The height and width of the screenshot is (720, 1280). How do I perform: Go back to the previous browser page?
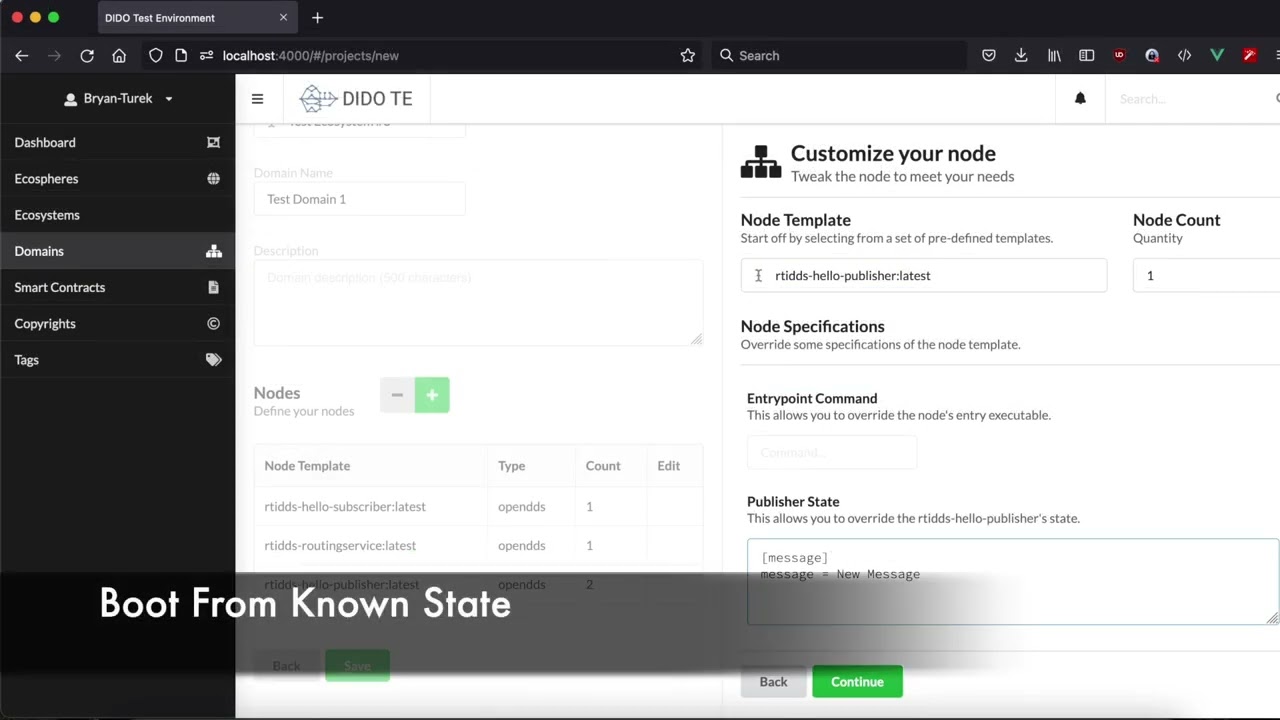[22, 56]
